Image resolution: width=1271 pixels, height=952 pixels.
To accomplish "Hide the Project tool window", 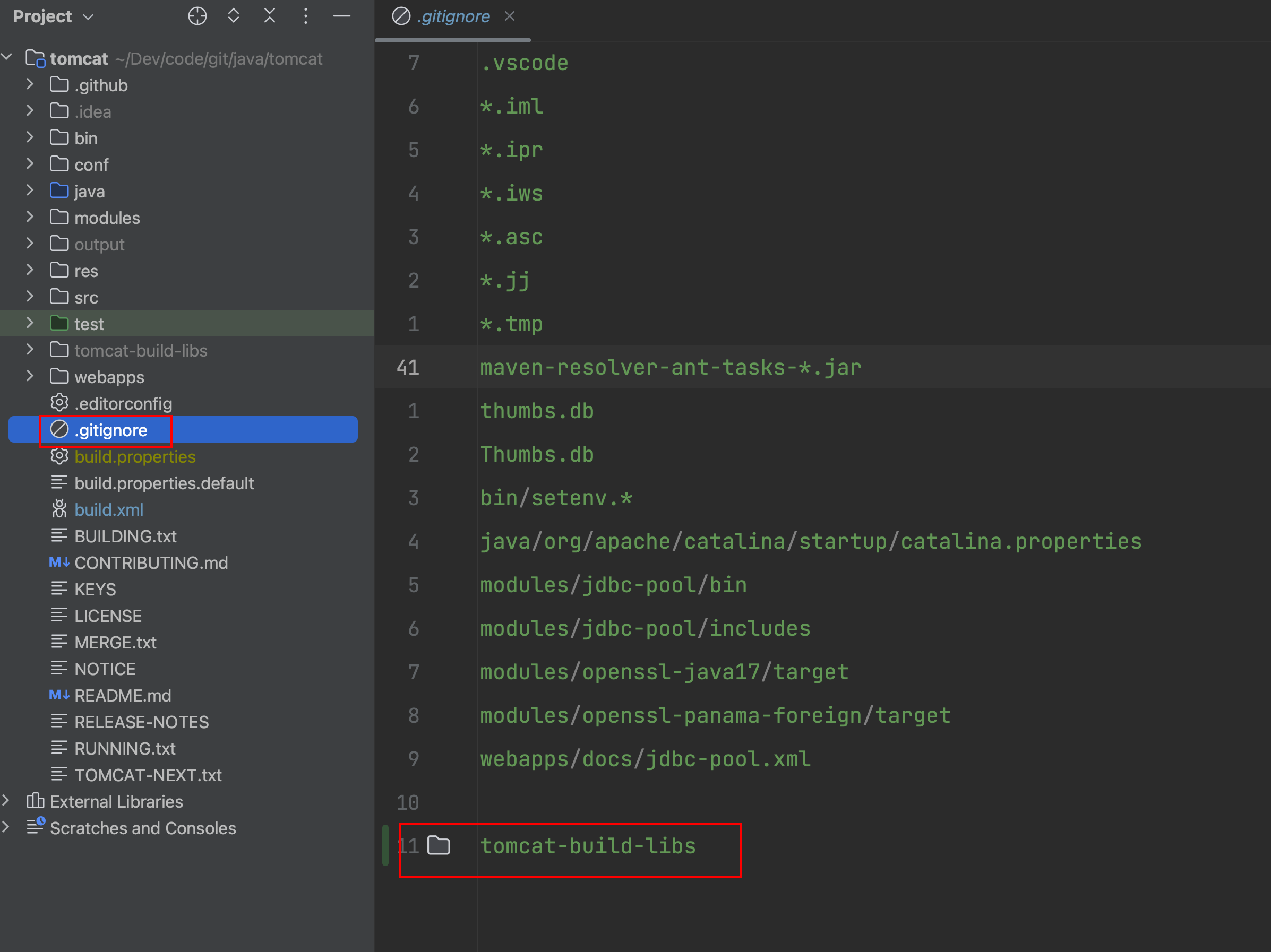I will pyautogui.click(x=342, y=16).
